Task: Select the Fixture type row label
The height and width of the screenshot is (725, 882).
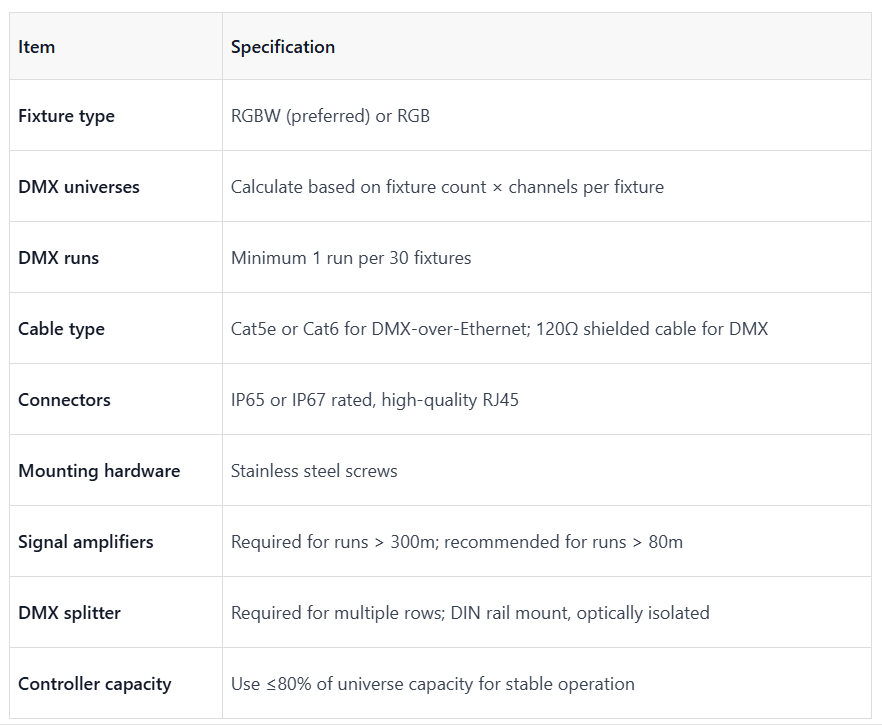Action: coord(66,116)
